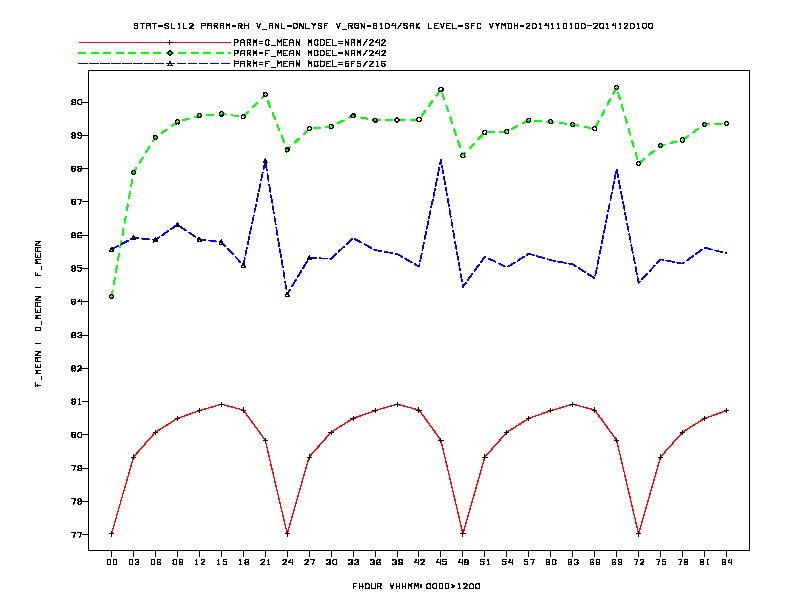Click y-axis tick label 89
This screenshot has height=612, width=792.
[76, 136]
